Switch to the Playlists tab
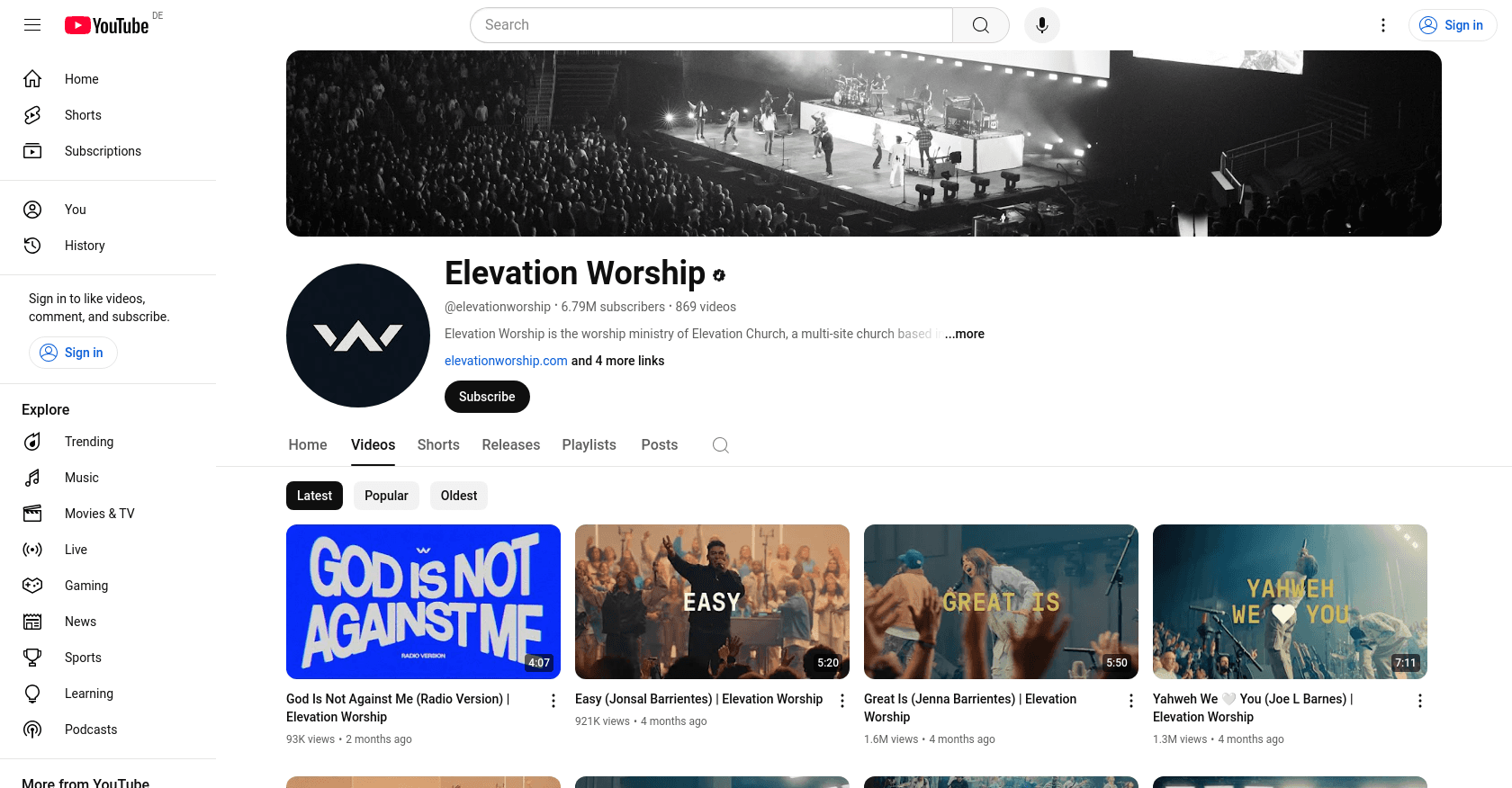 589,445
